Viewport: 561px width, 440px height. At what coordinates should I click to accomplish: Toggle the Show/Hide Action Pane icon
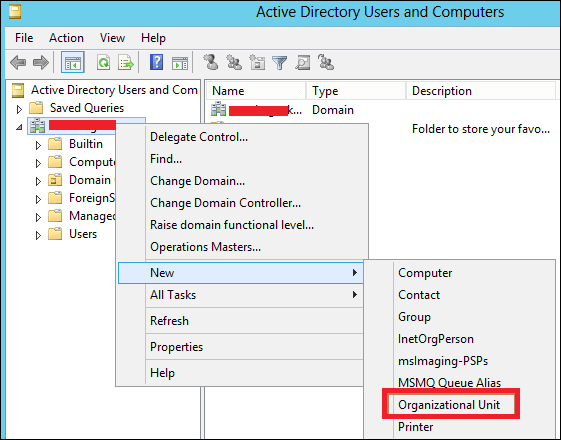180,63
